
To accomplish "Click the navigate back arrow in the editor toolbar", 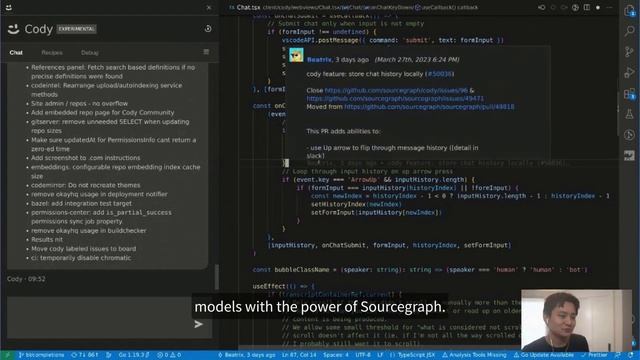I will click(542, 7).
